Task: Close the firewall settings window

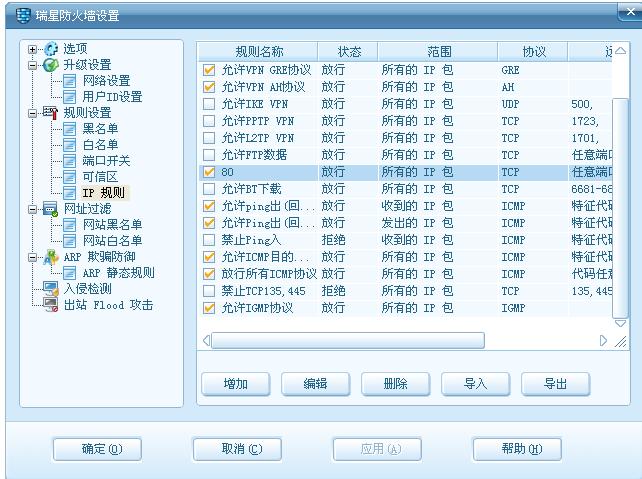Action: point(631,12)
